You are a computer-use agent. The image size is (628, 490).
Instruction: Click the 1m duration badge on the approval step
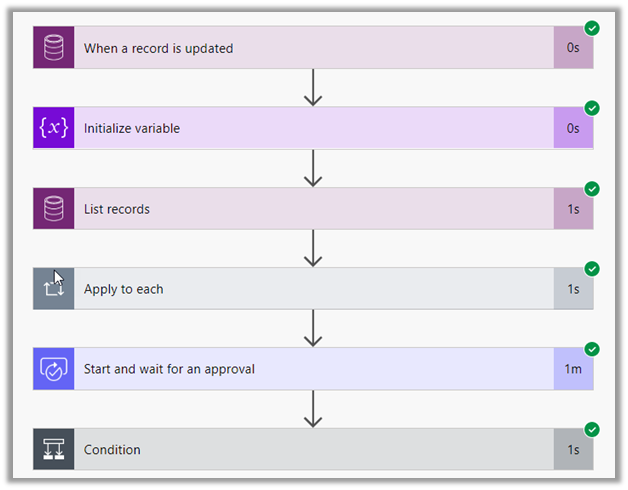coord(573,369)
